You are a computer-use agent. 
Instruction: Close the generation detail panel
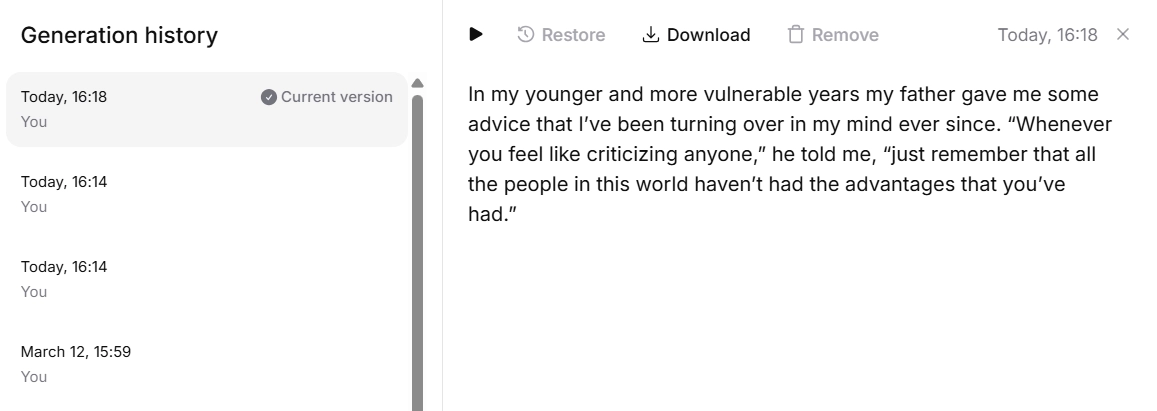[1123, 34]
